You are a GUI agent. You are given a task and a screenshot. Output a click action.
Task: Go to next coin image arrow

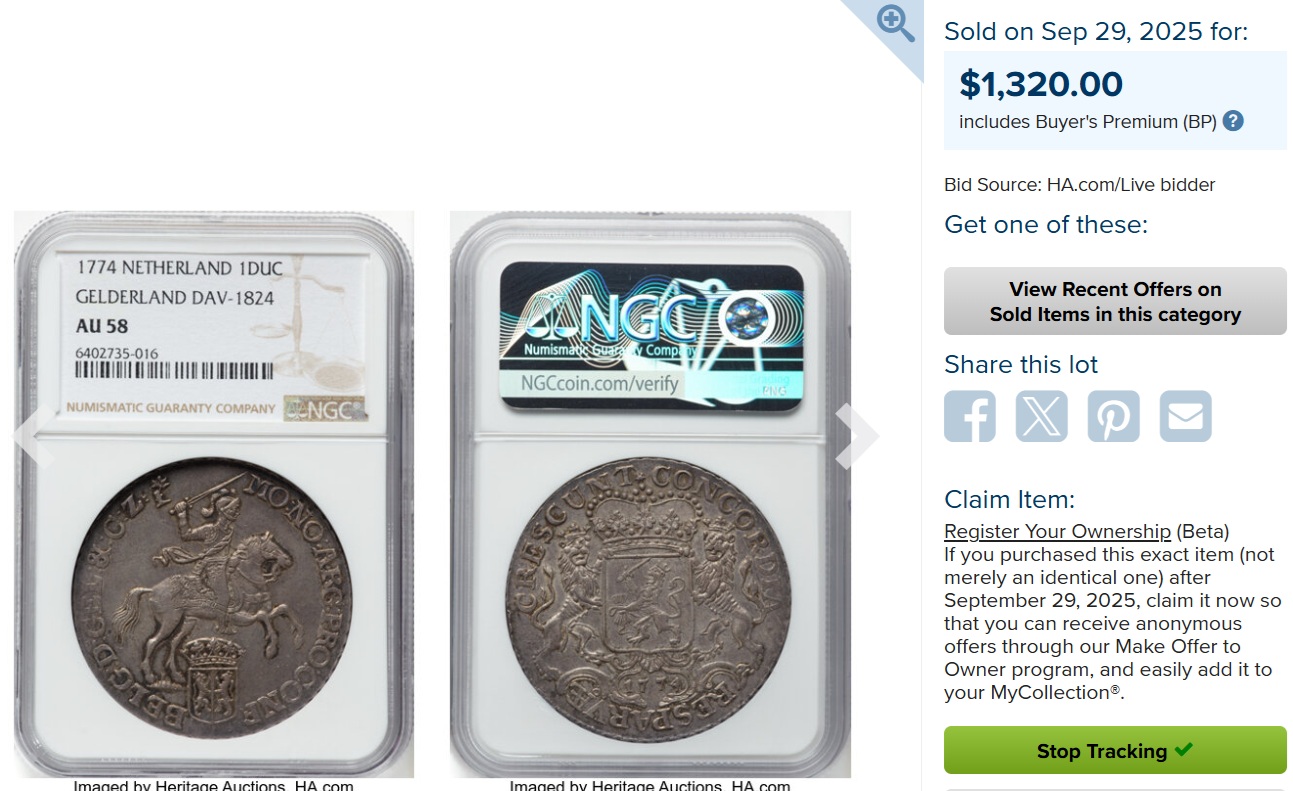(x=858, y=436)
